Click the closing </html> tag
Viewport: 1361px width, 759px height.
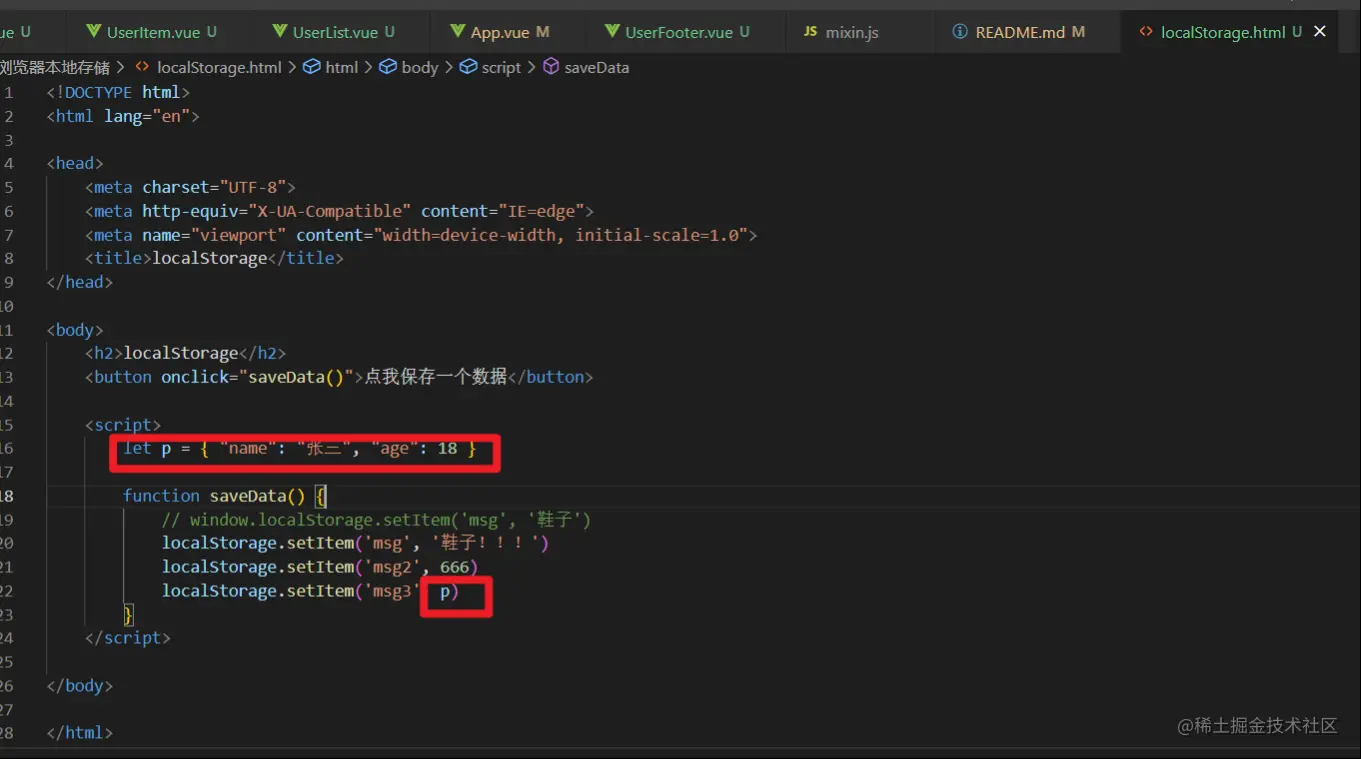coord(80,733)
